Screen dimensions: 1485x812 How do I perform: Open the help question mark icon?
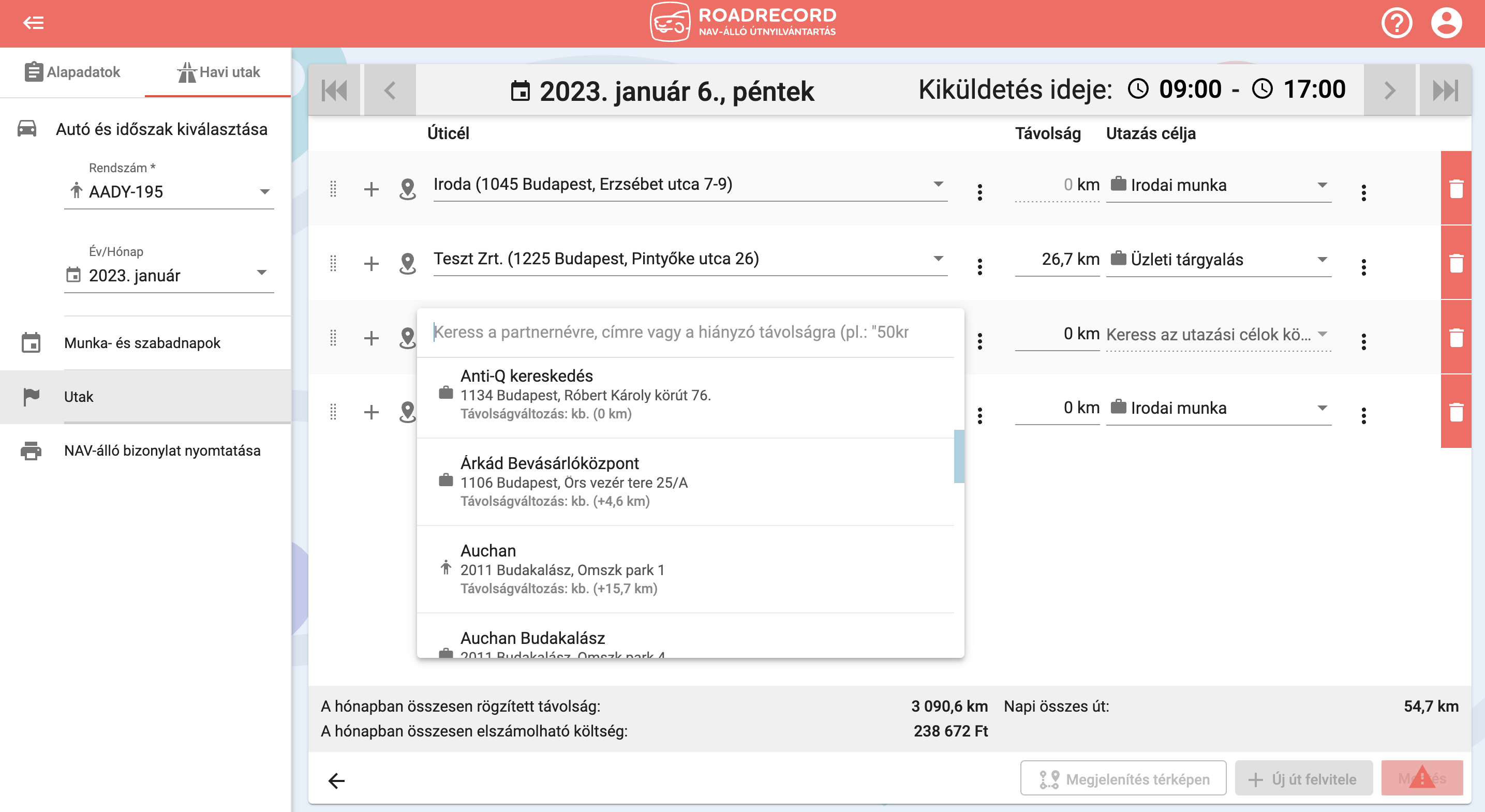pyautogui.click(x=1396, y=23)
